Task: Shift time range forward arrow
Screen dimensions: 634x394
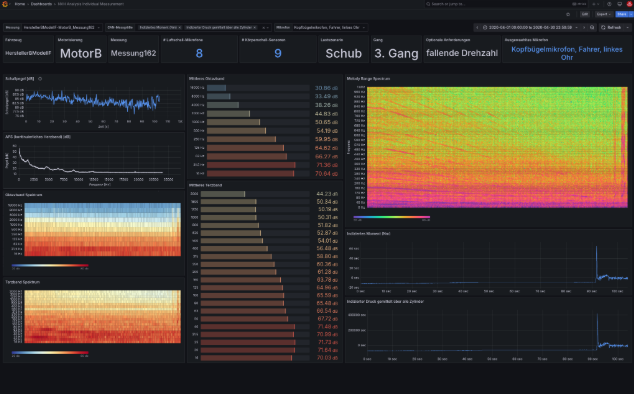Action: coord(584,28)
